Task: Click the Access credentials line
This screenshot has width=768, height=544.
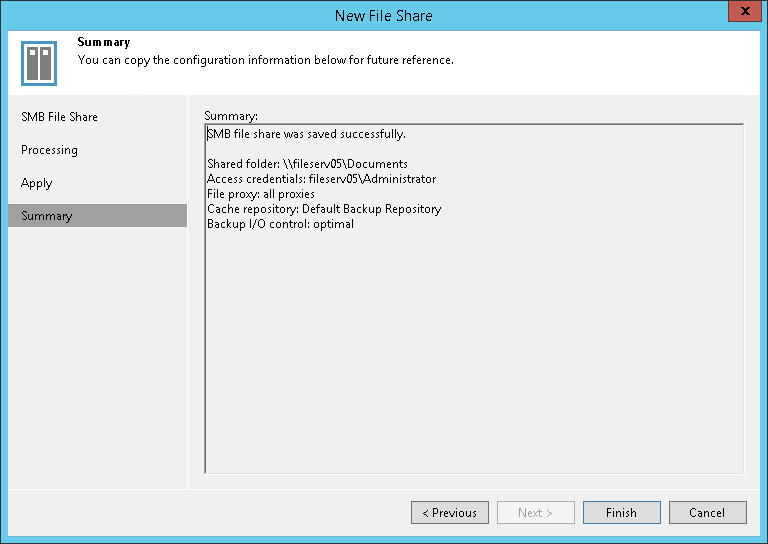Action: 321,179
